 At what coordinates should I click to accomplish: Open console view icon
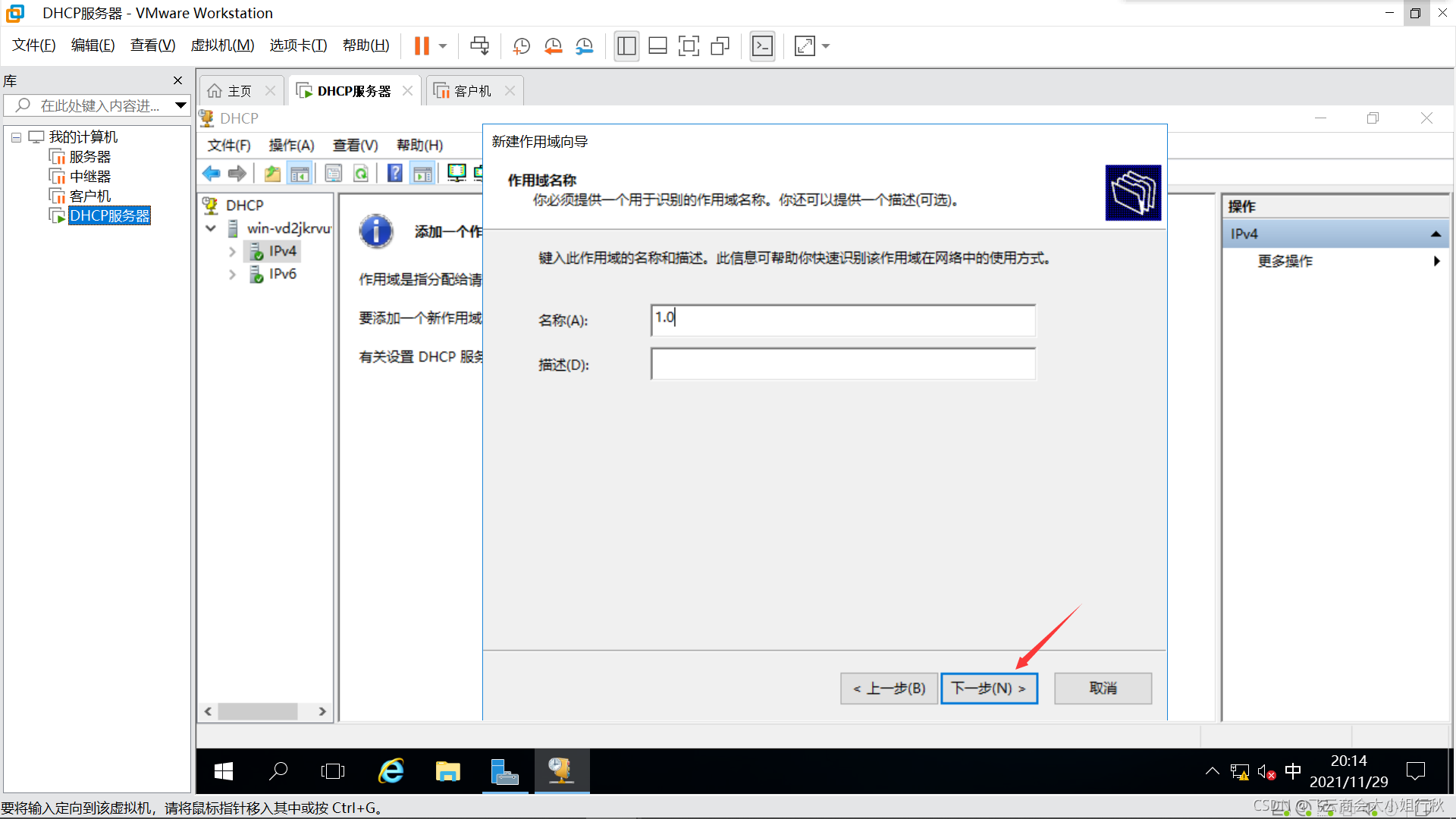[x=762, y=46]
